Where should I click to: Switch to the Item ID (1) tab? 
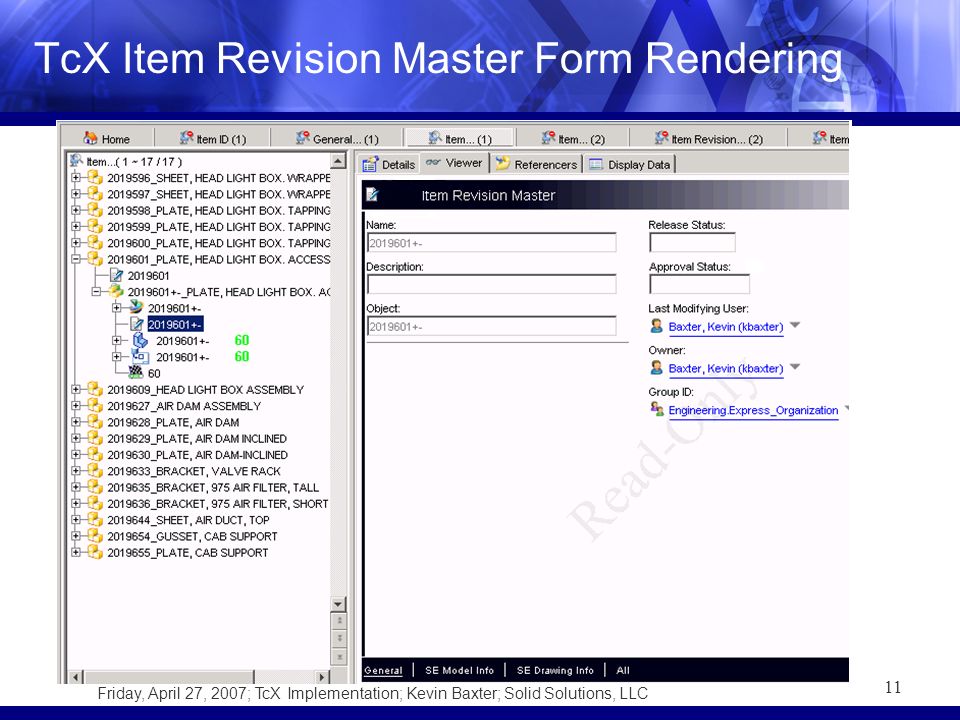[x=212, y=139]
